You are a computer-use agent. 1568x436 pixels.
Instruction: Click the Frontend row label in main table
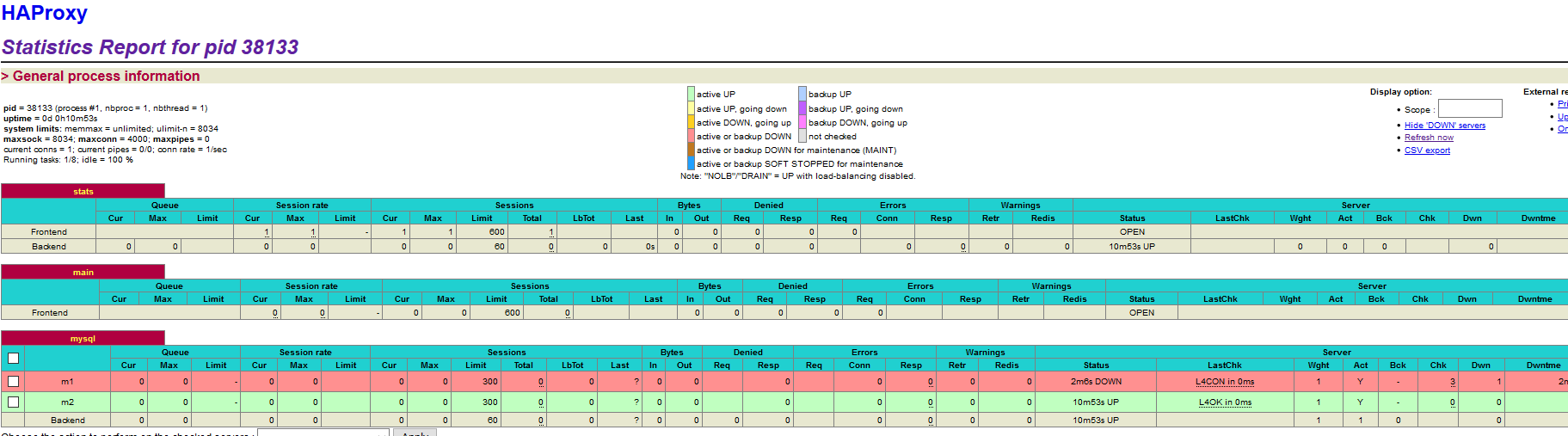[x=50, y=312]
